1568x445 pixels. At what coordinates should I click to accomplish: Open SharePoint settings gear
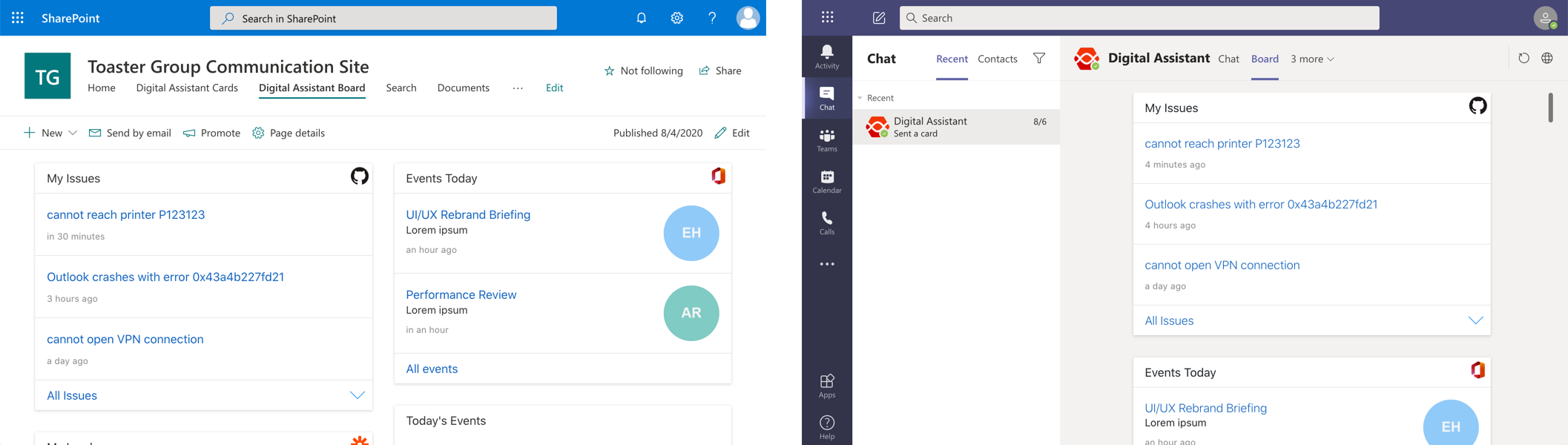pyautogui.click(x=677, y=18)
